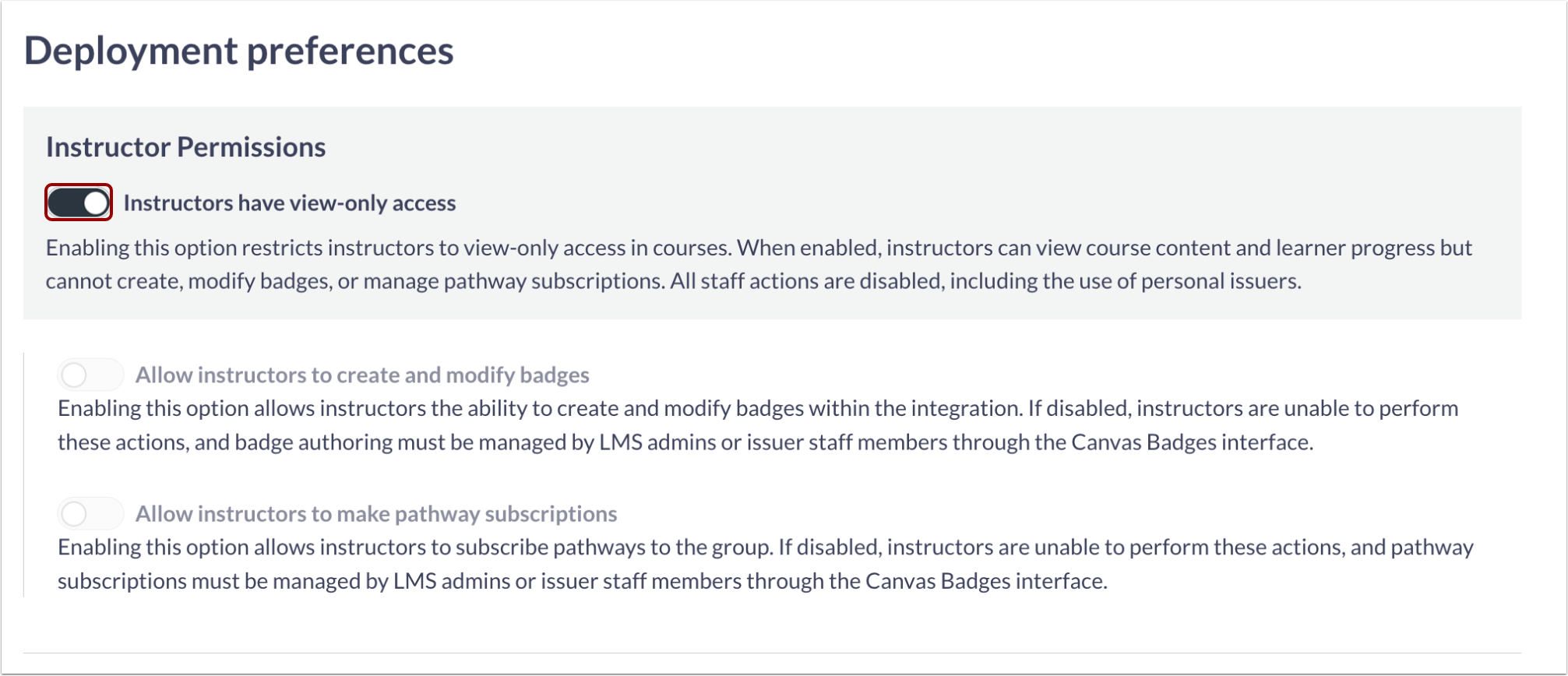Click the "Allow instructors to create and modify badges" label
The height and width of the screenshot is (676, 1568).
point(363,375)
